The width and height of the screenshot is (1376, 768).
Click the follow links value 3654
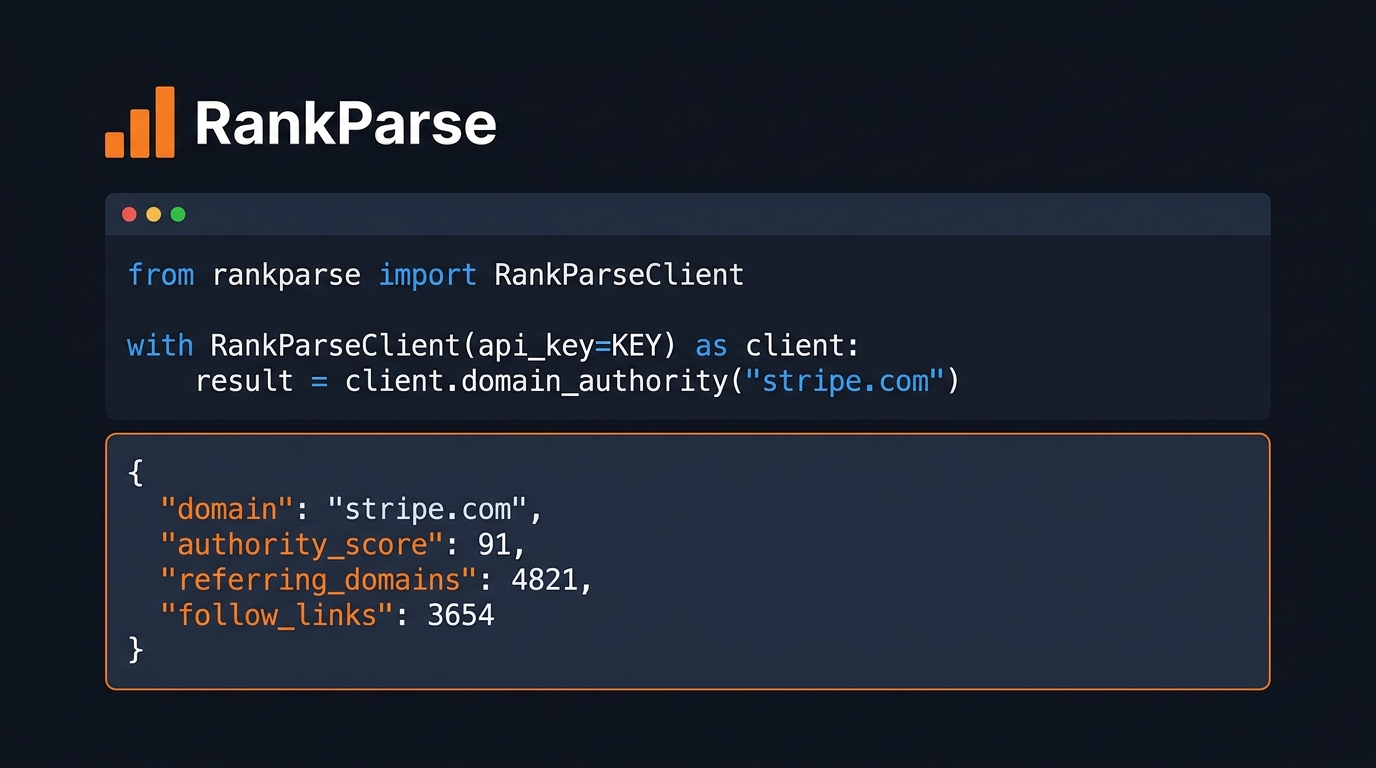click(460, 614)
